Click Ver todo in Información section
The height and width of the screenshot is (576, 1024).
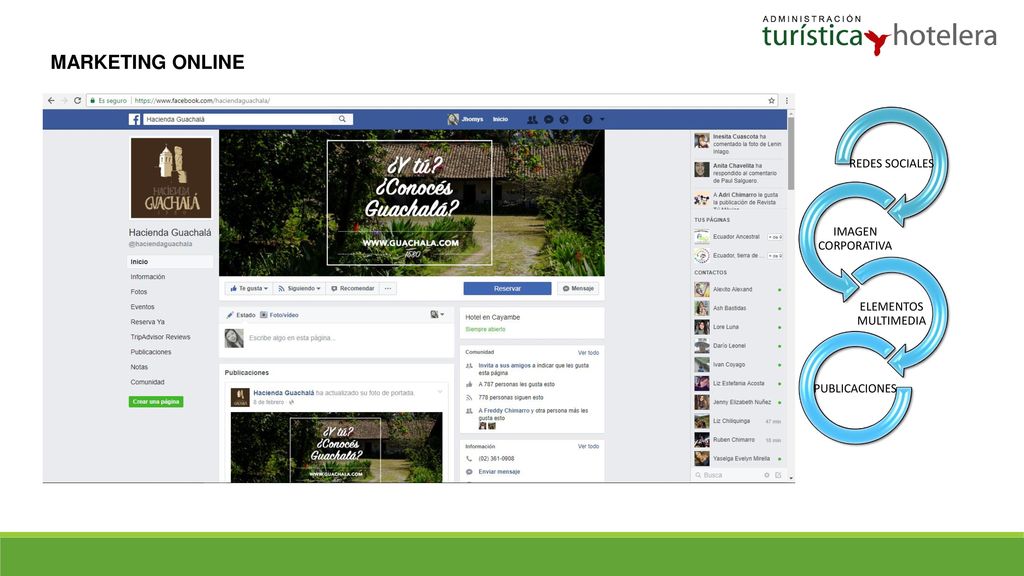coord(588,447)
